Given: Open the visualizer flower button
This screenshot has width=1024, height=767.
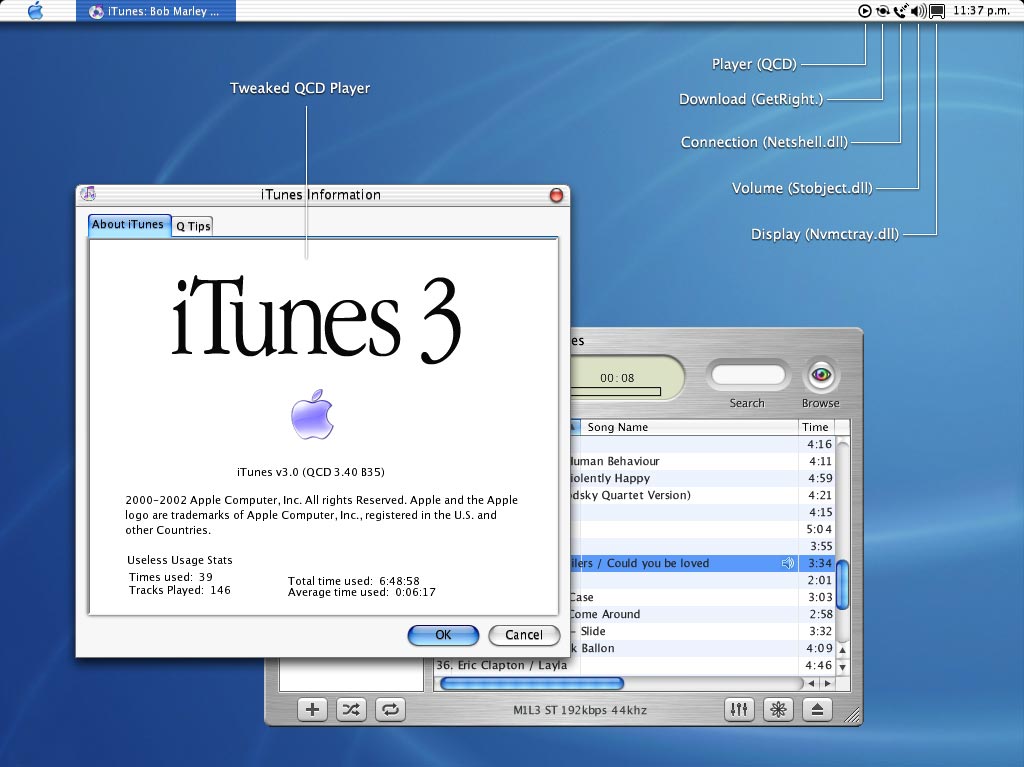Looking at the screenshot, I should tap(778, 710).
